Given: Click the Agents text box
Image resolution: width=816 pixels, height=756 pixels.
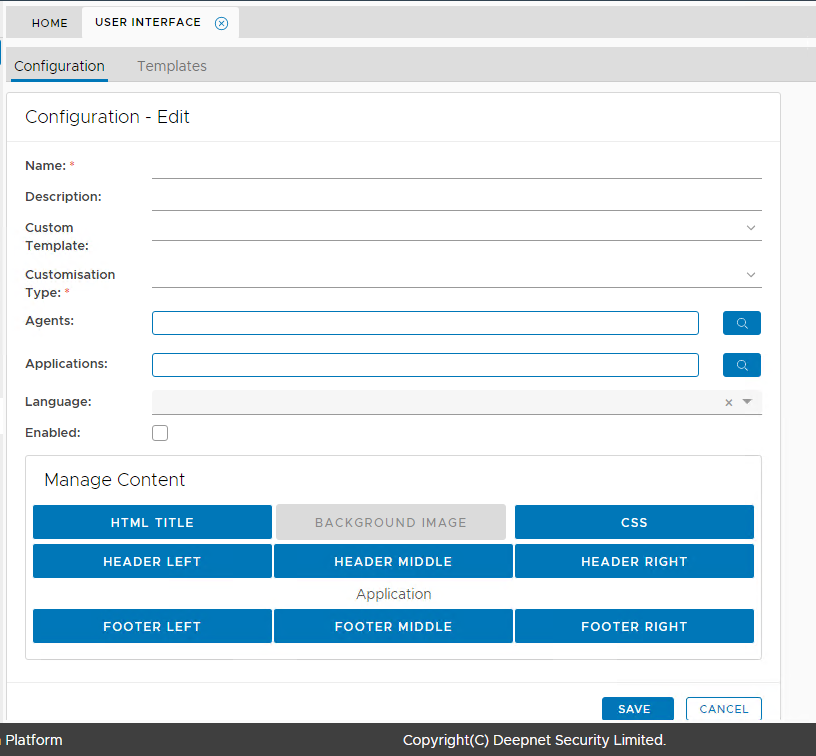Looking at the screenshot, I should pyautogui.click(x=425, y=323).
